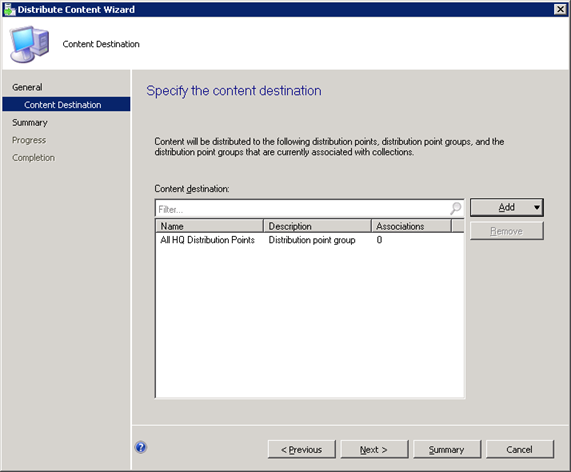Sort list by Description column header
The width and height of the screenshot is (571, 472).
point(317,226)
